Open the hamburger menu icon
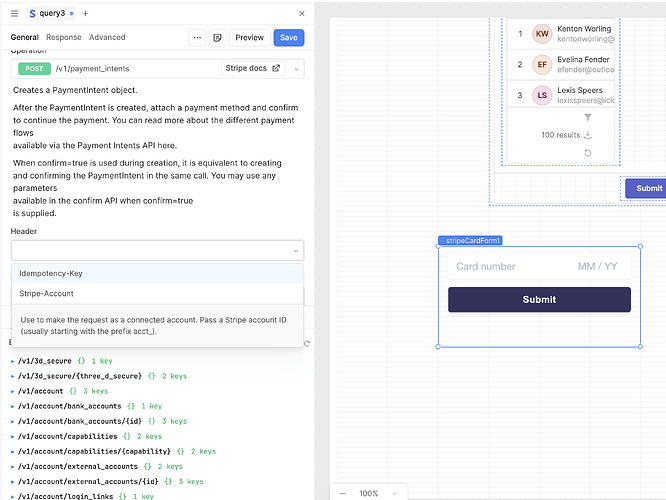This screenshot has width=666, height=500. (x=14, y=14)
